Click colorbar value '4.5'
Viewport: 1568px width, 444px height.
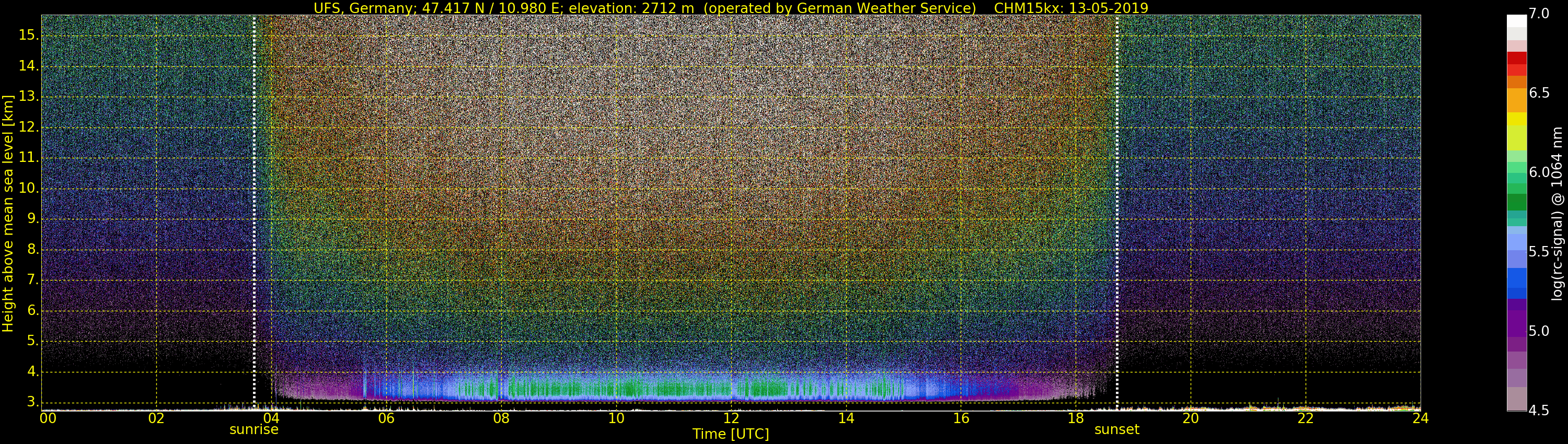(x=1539, y=411)
